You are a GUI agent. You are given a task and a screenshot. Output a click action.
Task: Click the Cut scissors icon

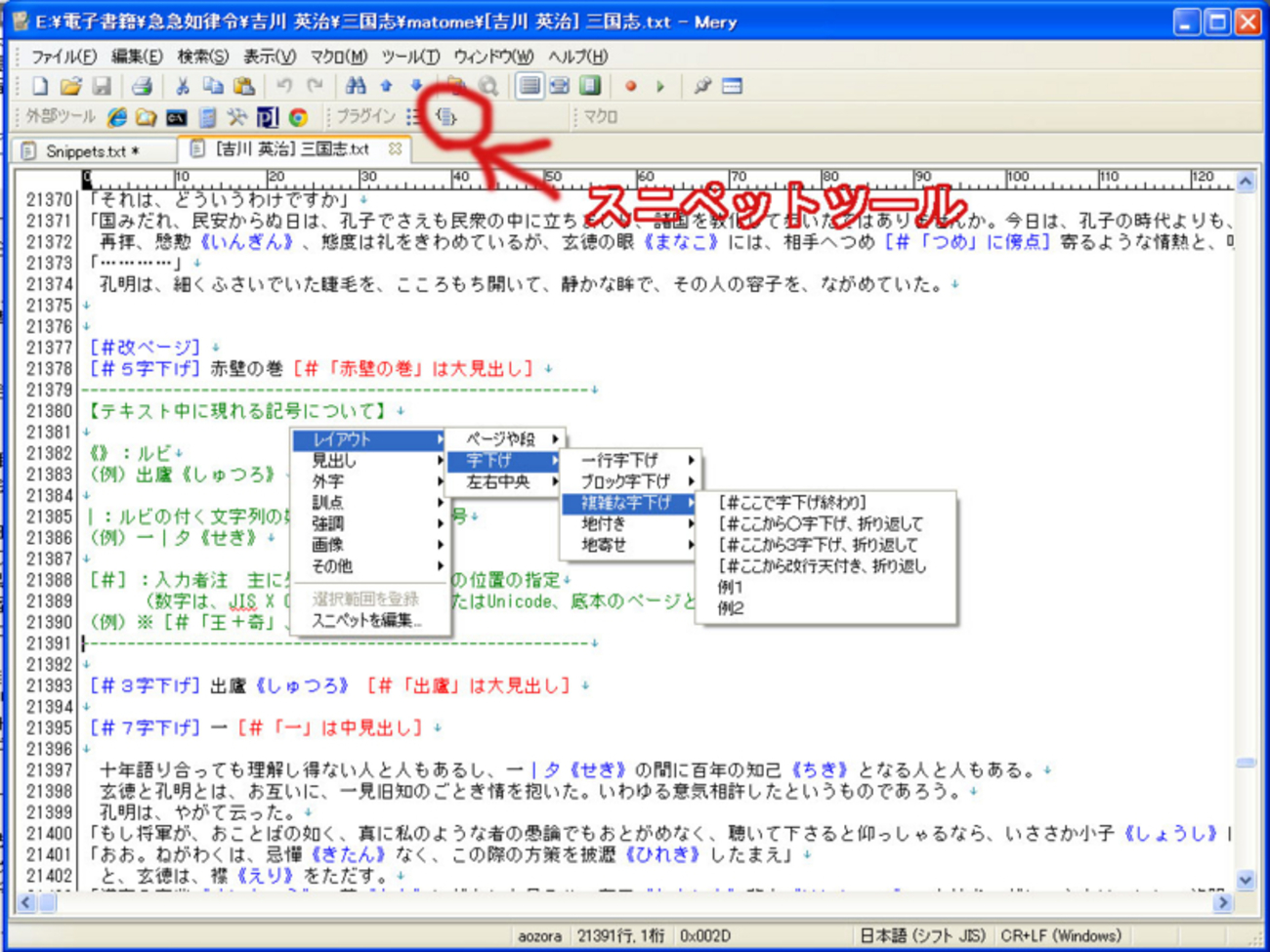coord(182,87)
